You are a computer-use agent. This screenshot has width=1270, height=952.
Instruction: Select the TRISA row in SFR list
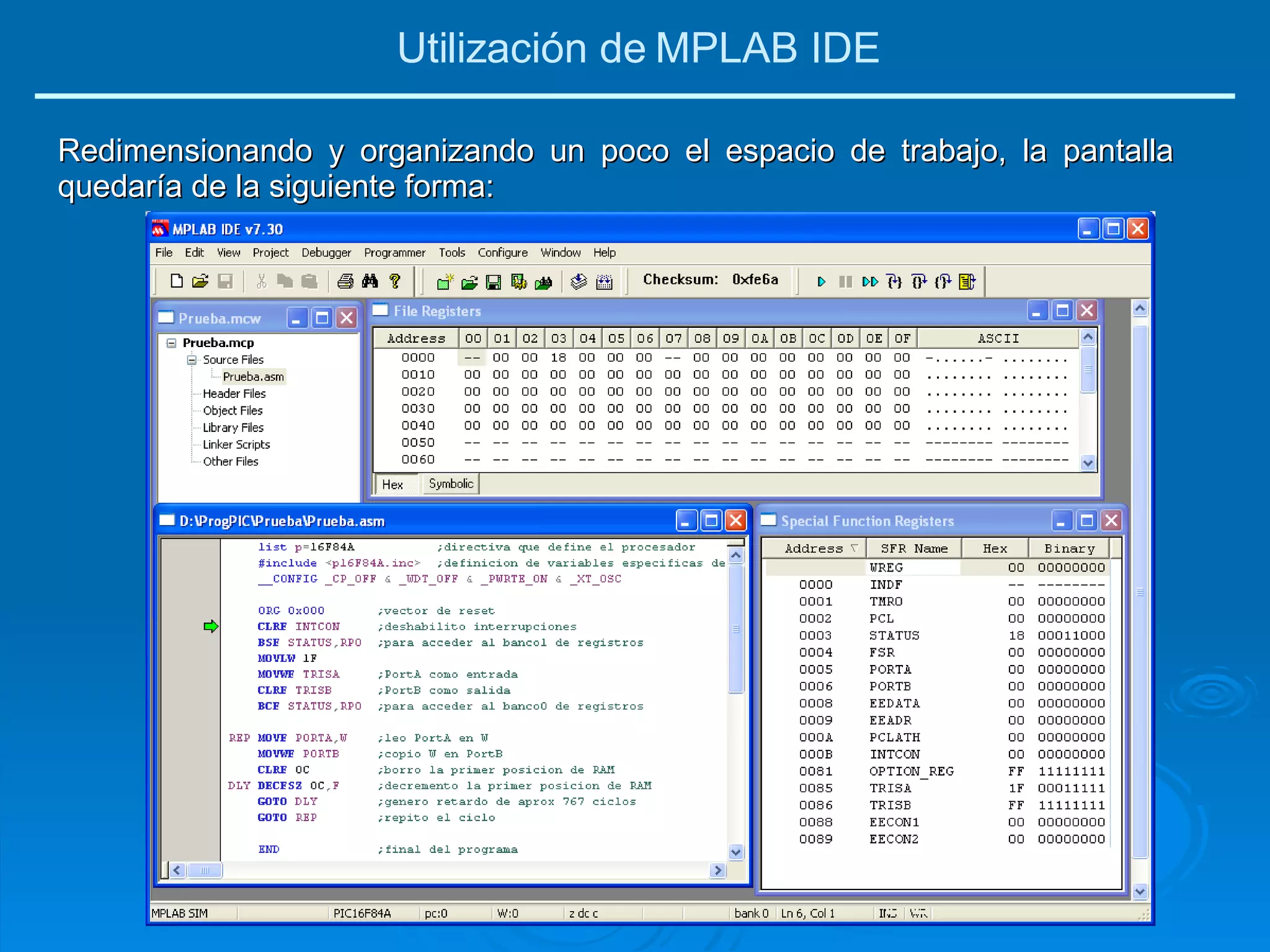938,788
